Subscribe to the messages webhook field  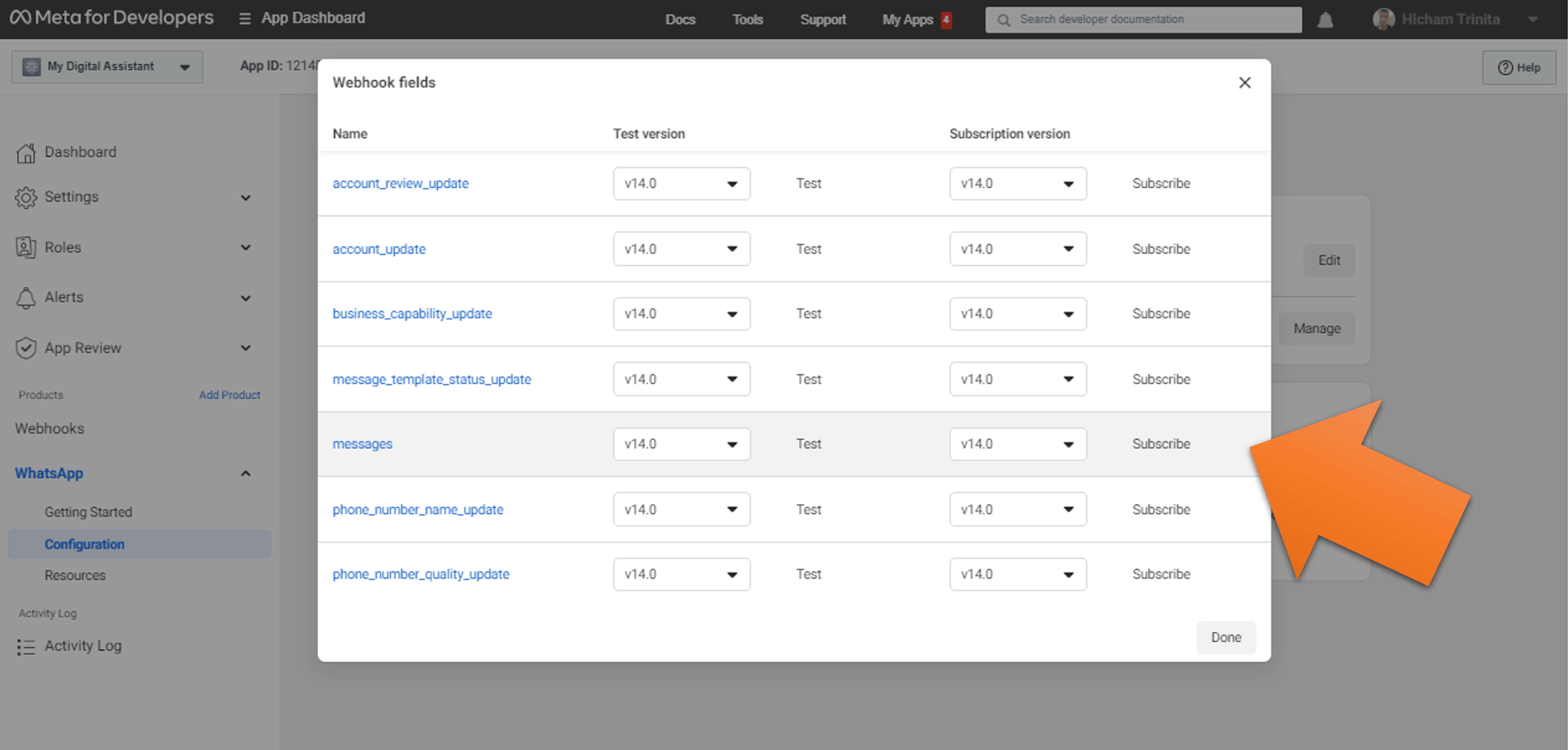click(x=1160, y=444)
